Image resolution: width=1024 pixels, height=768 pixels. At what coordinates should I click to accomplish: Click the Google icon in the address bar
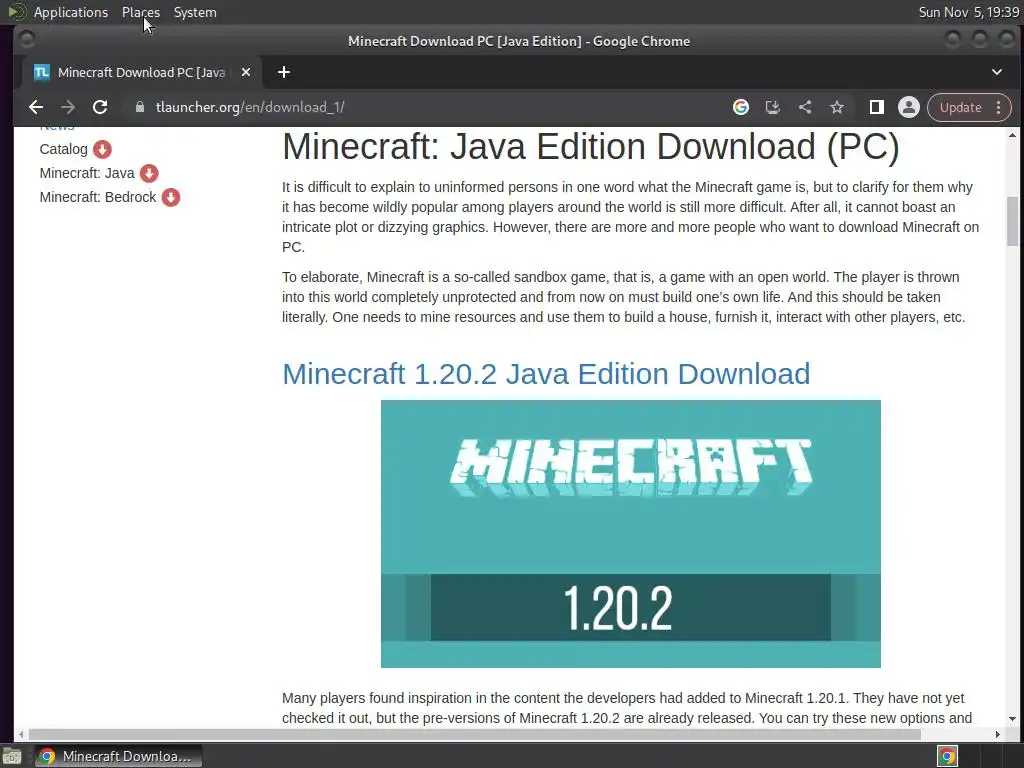click(x=741, y=107)
